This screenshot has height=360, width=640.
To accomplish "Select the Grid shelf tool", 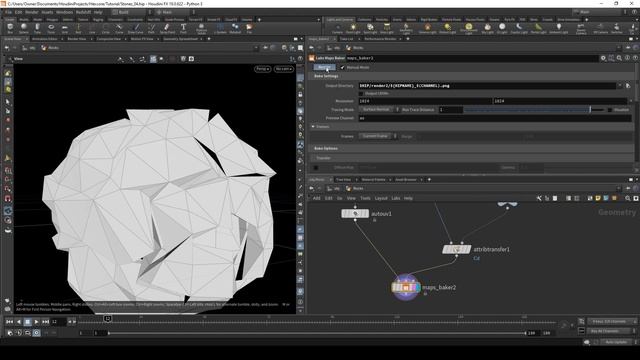I will pyautogui.click(x=64, y=28).
